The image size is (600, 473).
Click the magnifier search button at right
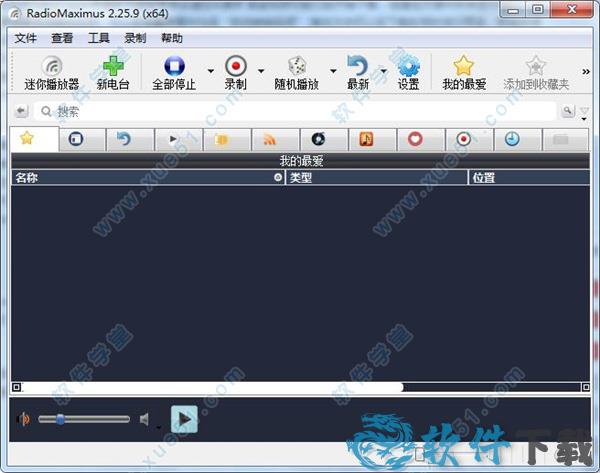568,111
